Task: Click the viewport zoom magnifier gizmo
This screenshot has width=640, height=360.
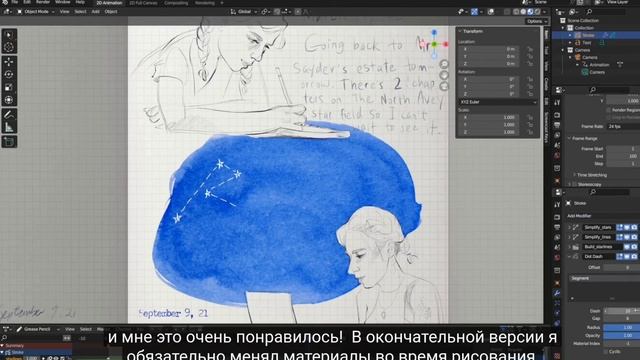Action: pyautogui.click(x=444, y=64)
